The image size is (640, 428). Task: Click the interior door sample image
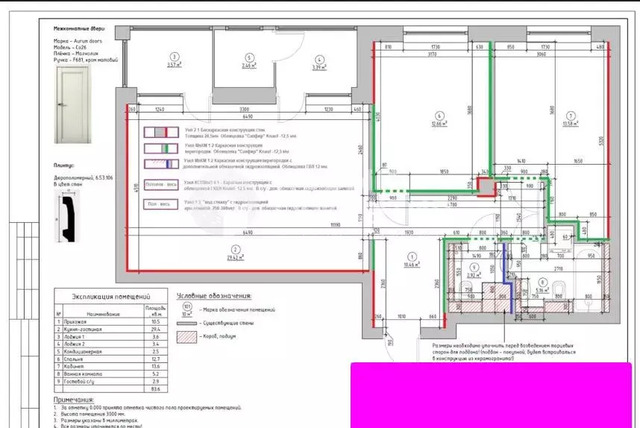[73, 105]
